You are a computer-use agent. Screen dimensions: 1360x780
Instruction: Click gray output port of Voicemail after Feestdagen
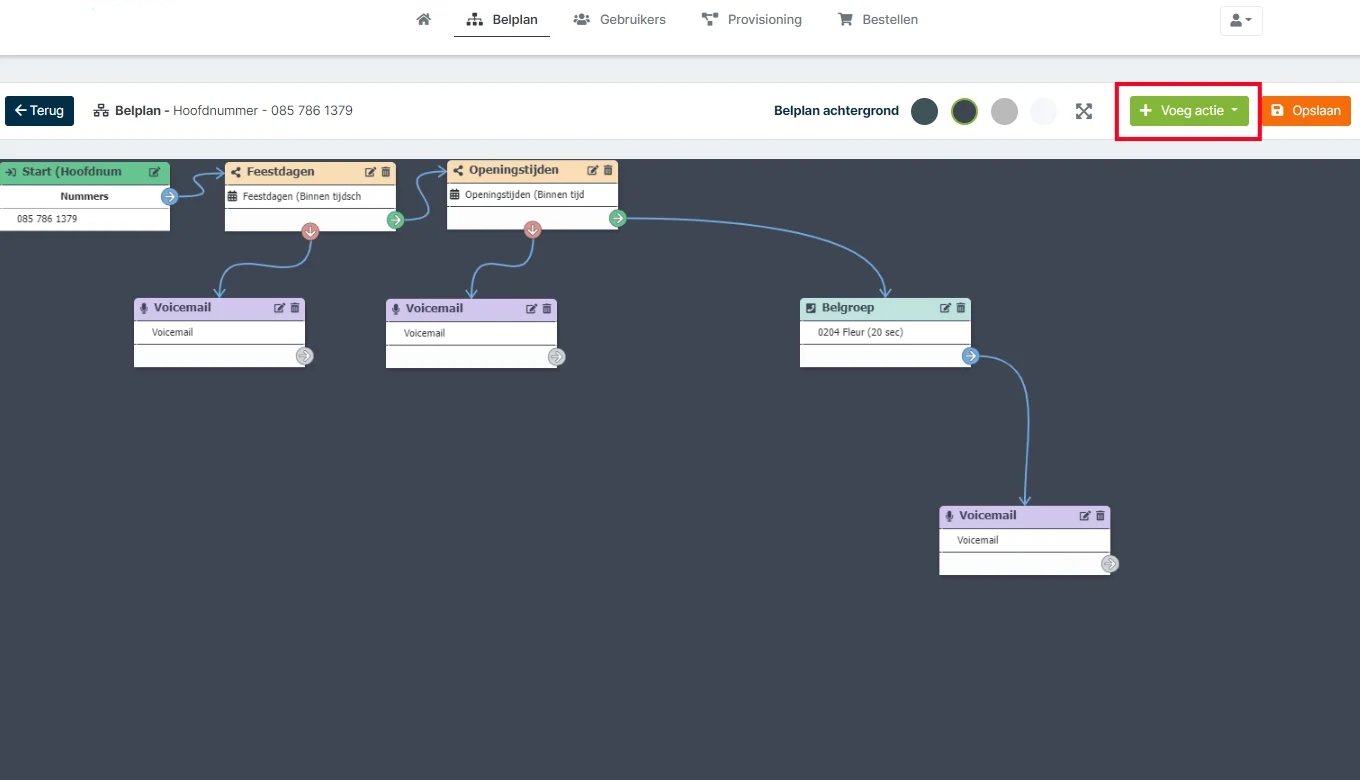(304, 356)
